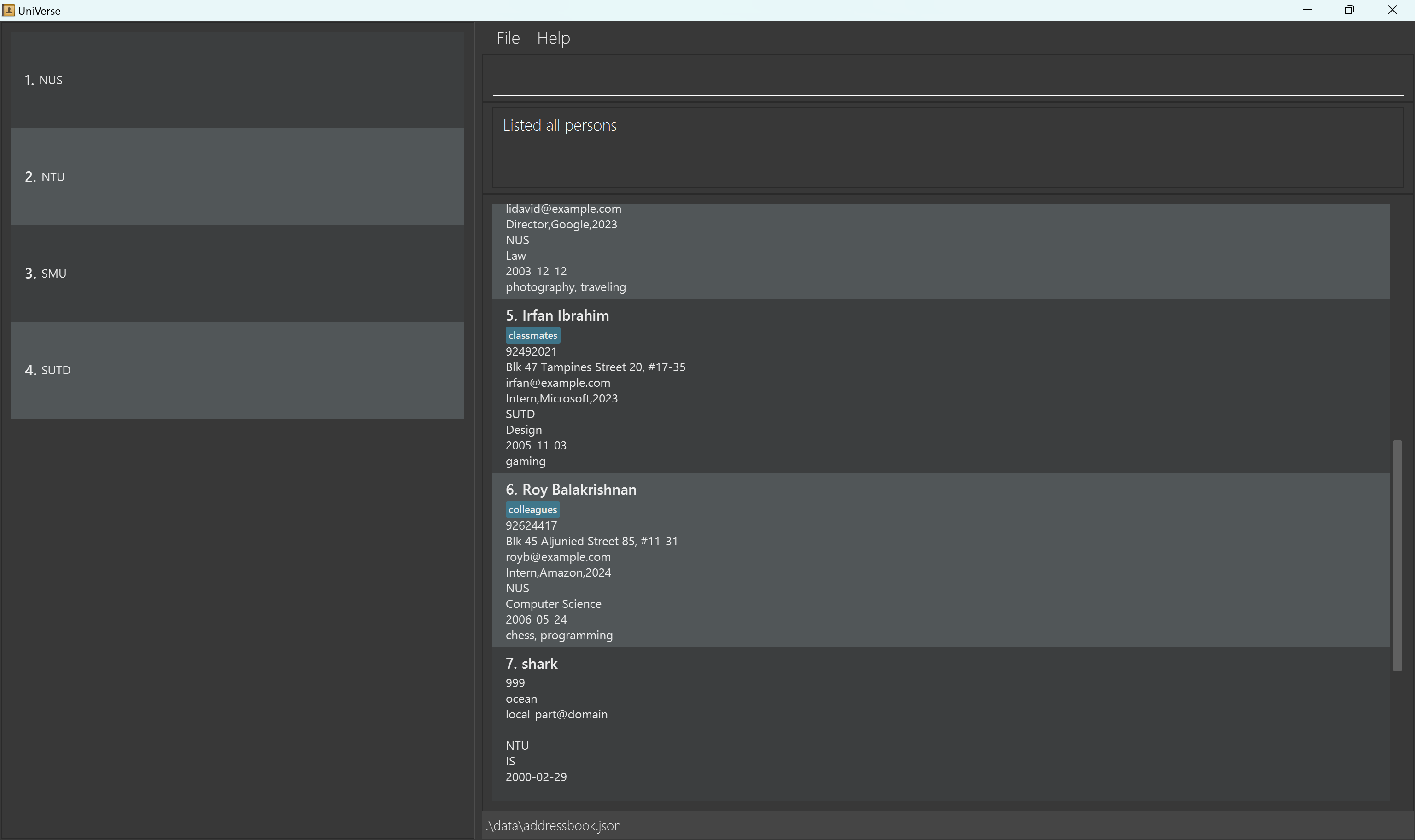The image size is (1415, 840).
Task: Select the Roy Balakrishnan person card
Action: click(940, 561)
